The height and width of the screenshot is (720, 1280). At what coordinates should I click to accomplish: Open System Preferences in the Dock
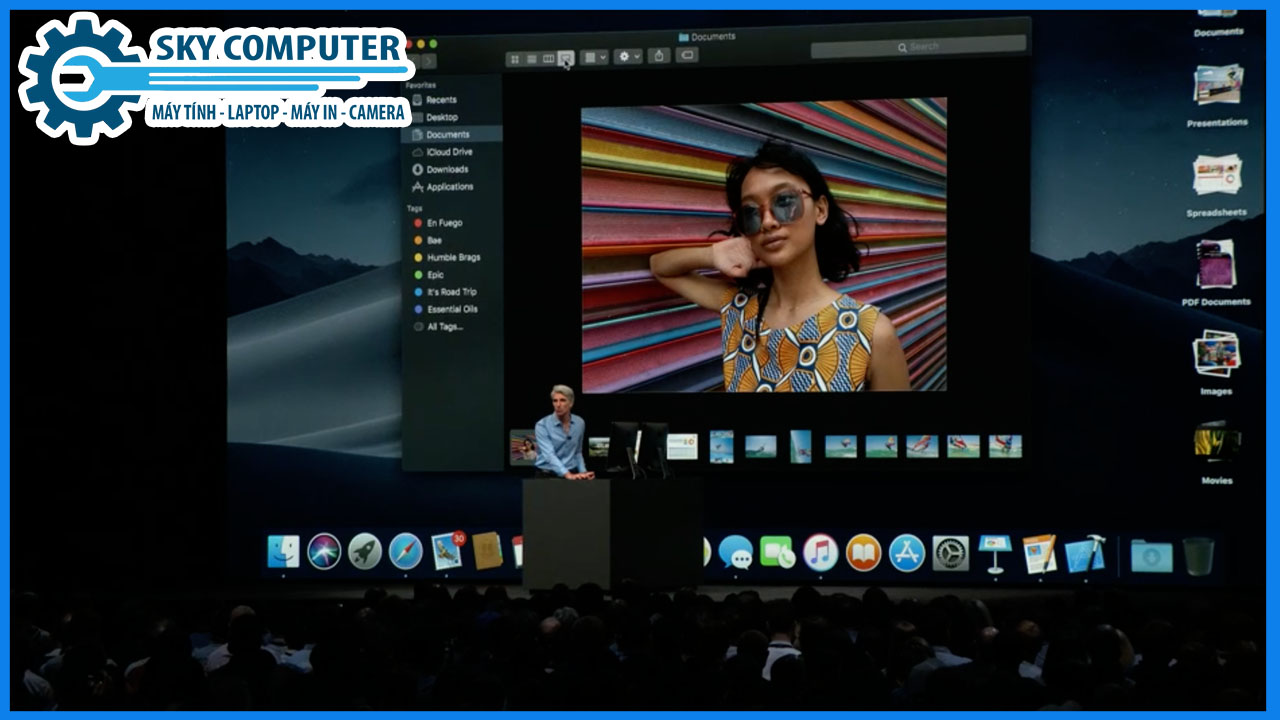tap(950, 553)
